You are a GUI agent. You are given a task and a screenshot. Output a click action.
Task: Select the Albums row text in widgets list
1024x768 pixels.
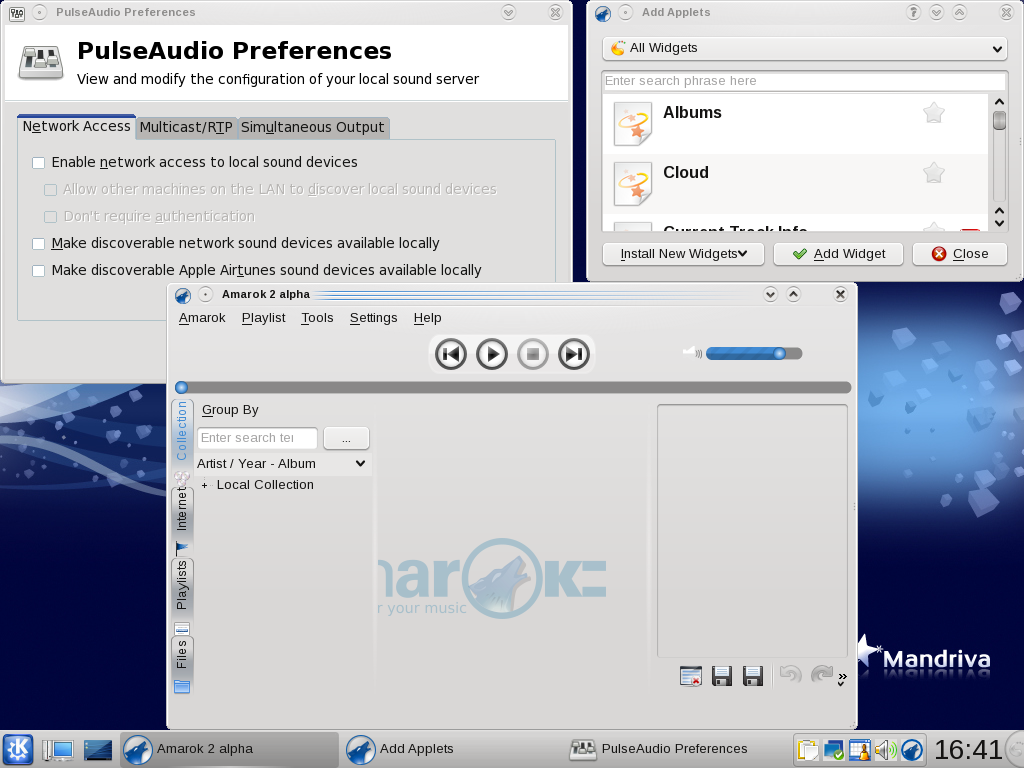(692, 113)
